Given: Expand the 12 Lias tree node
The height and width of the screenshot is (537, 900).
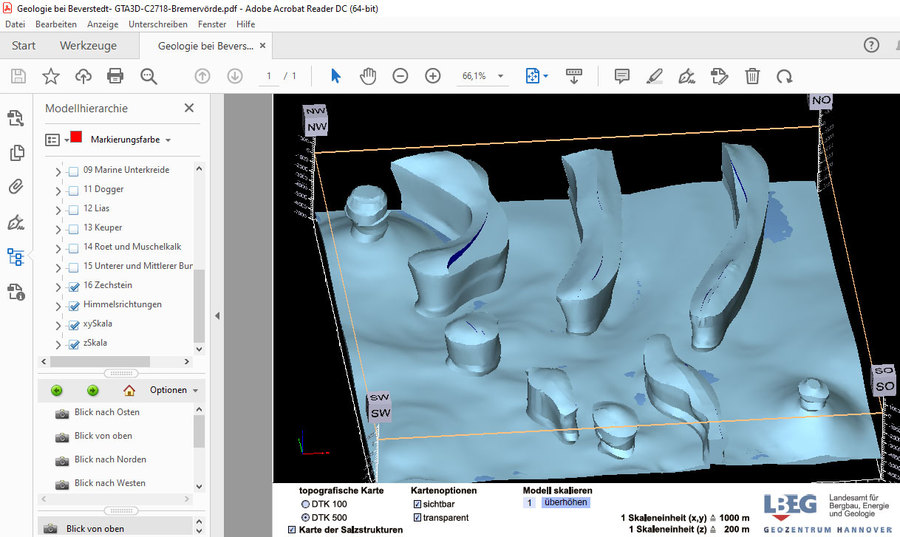Looking at the screenshot, I should 56,209.
